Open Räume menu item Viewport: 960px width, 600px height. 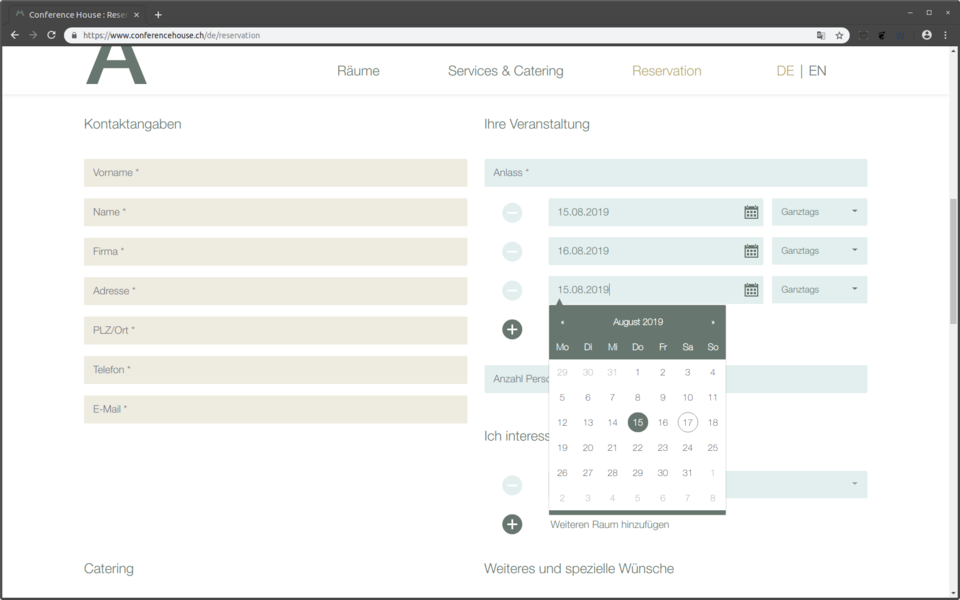[x=358, y=71]
